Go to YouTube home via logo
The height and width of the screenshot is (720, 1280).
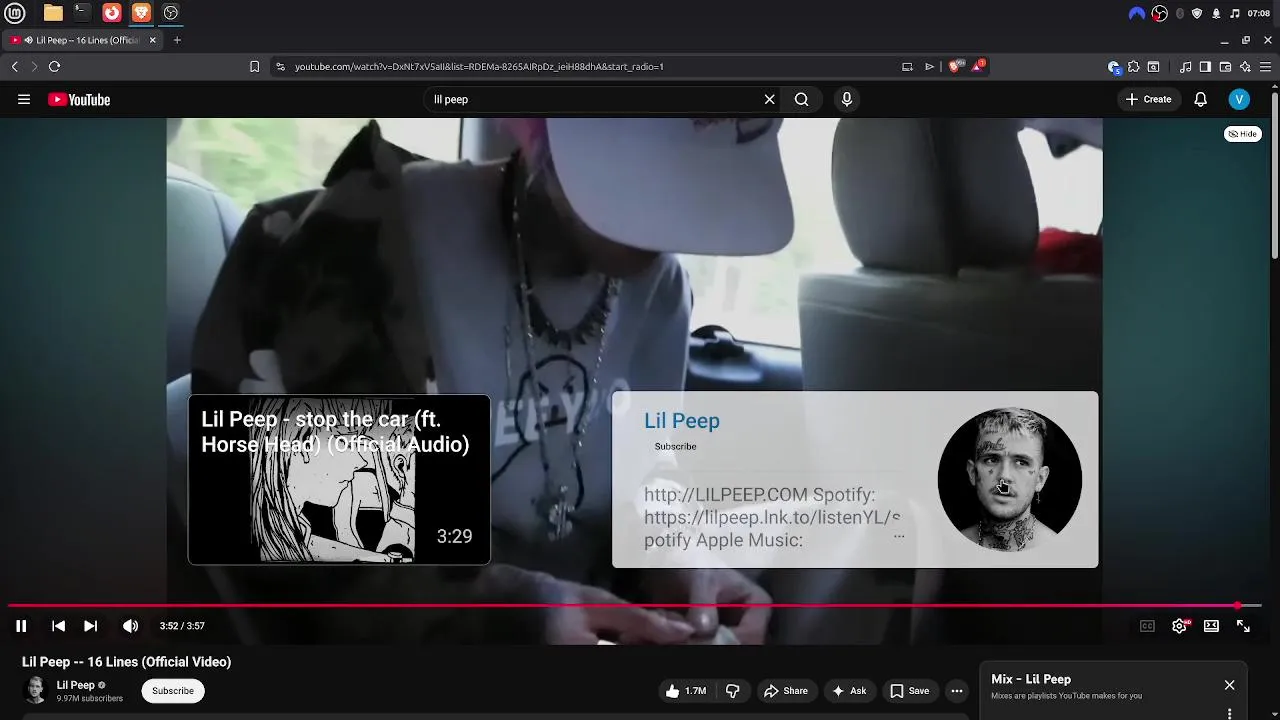point(79,99)
